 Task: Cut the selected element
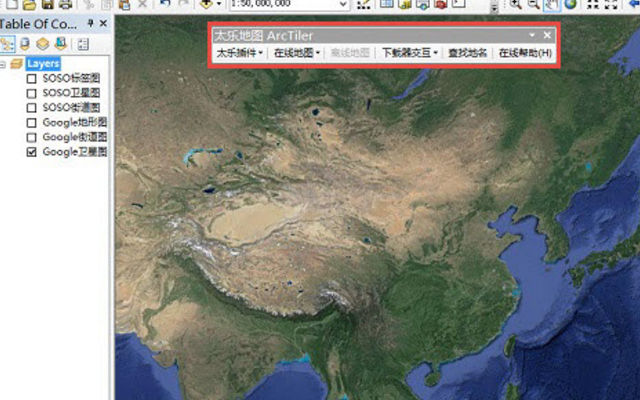89,4
